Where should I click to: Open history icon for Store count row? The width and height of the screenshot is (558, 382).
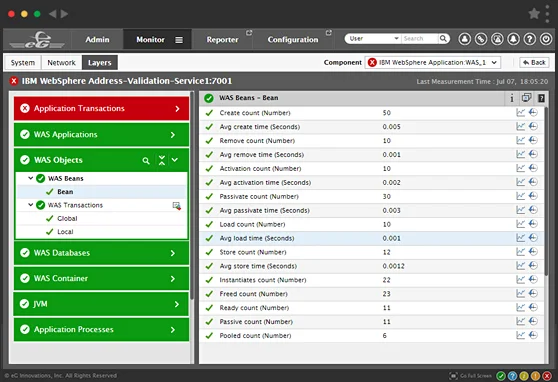(x=533, y=252)
